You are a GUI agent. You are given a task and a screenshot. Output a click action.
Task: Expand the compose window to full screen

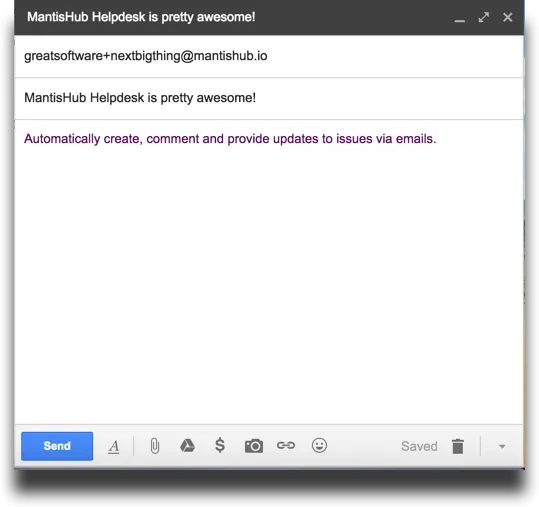coord(484,17)
